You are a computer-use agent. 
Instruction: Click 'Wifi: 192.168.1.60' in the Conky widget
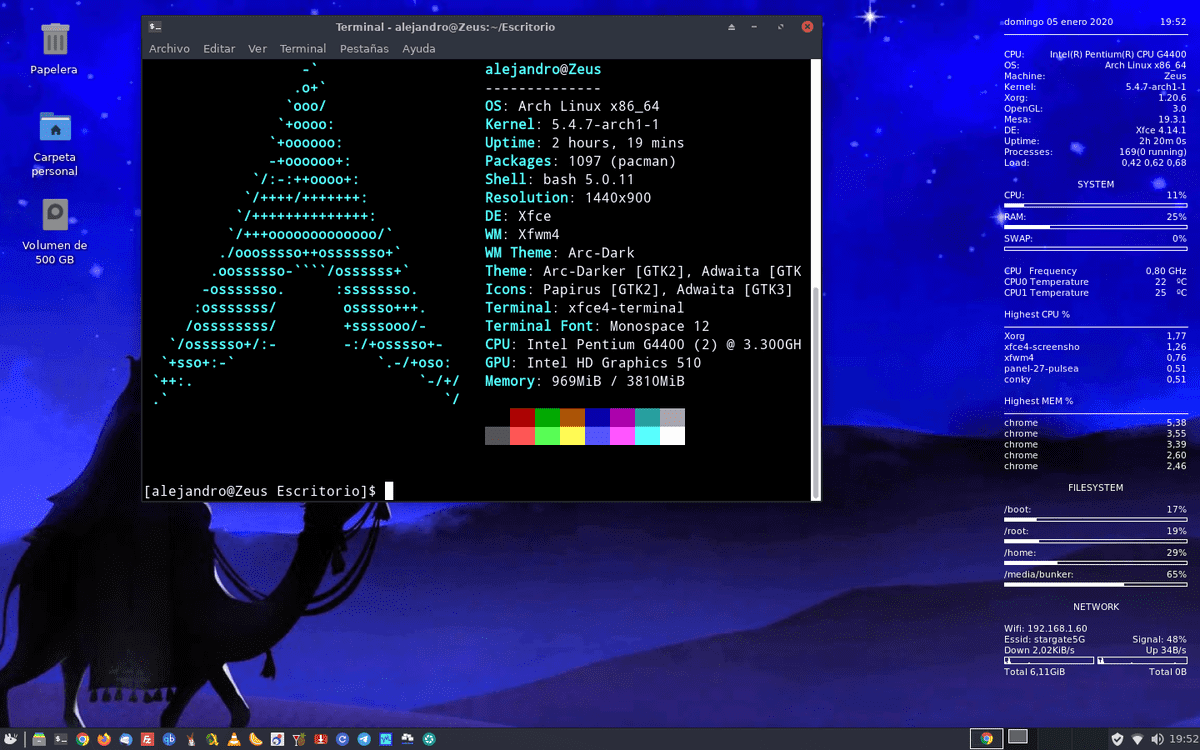1045,628
